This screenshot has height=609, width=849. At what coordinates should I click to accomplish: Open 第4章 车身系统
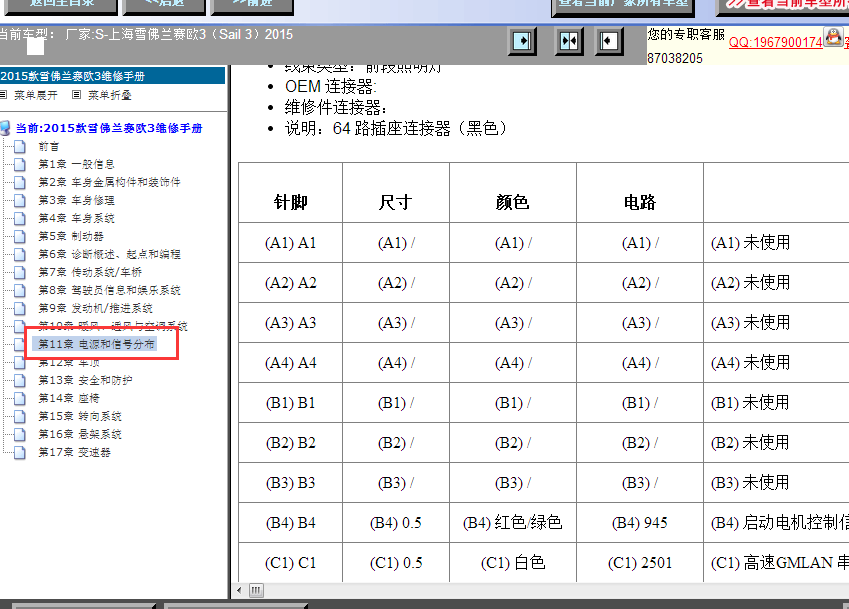coord(76,218)
